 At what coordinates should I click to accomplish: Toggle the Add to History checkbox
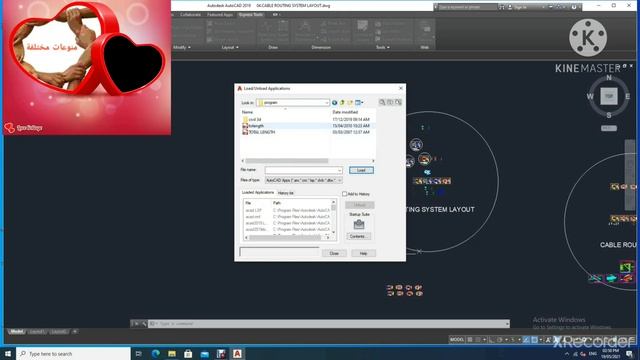344,194
